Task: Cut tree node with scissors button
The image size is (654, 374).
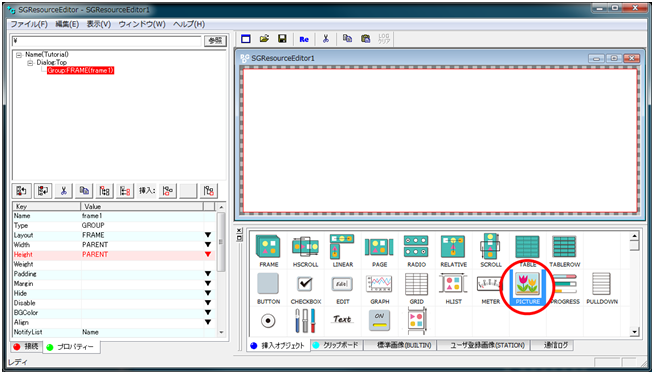Action: pos(63,191)
